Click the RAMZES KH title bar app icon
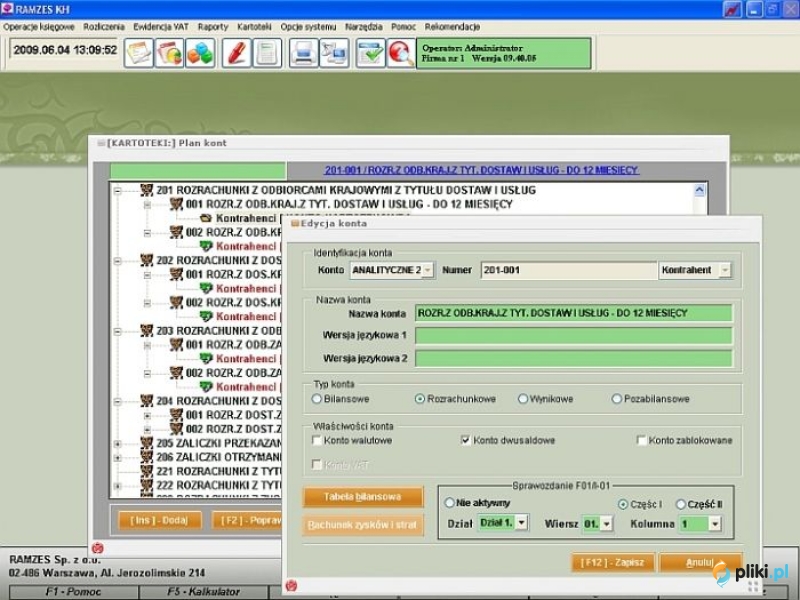The height and width of the screenshot is (600, 800). tap(7, 9)
